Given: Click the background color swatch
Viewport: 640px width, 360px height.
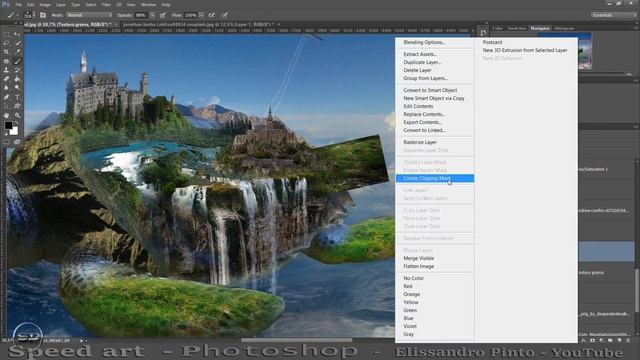Looking at the screenshot, I should pos(13,131).
